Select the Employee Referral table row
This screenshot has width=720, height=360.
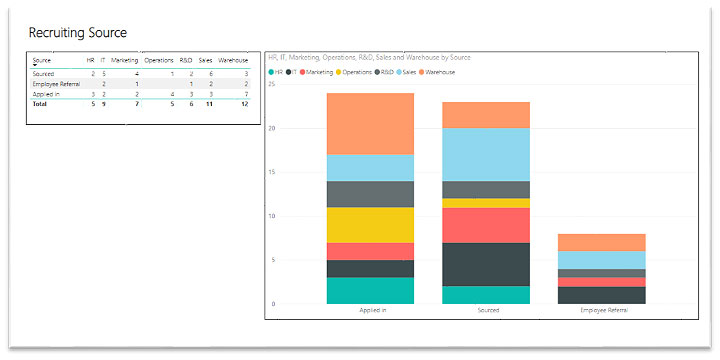tap(141, 84)
